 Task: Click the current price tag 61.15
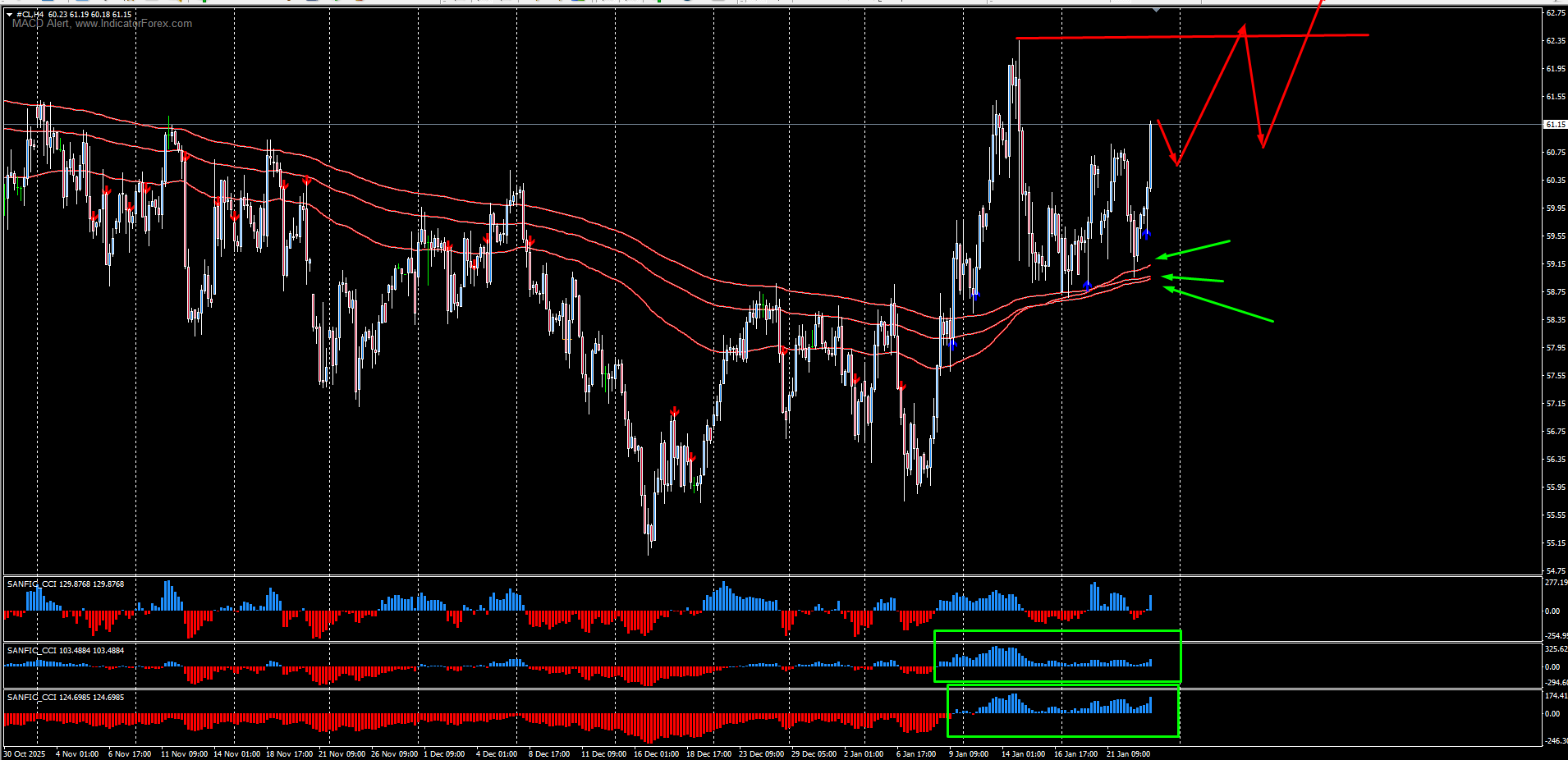click(x=1556, y=125)
